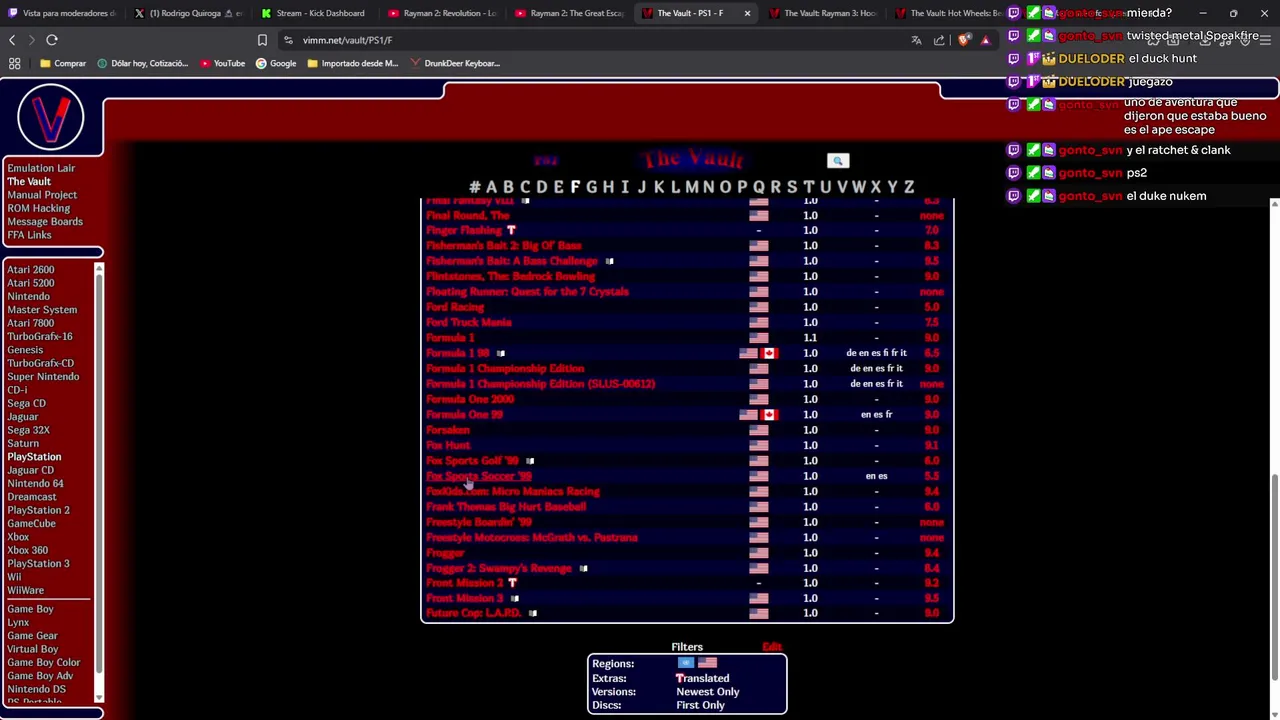
Task: Click the bookmark icon beside the address bar
Action: pos(262,40)
